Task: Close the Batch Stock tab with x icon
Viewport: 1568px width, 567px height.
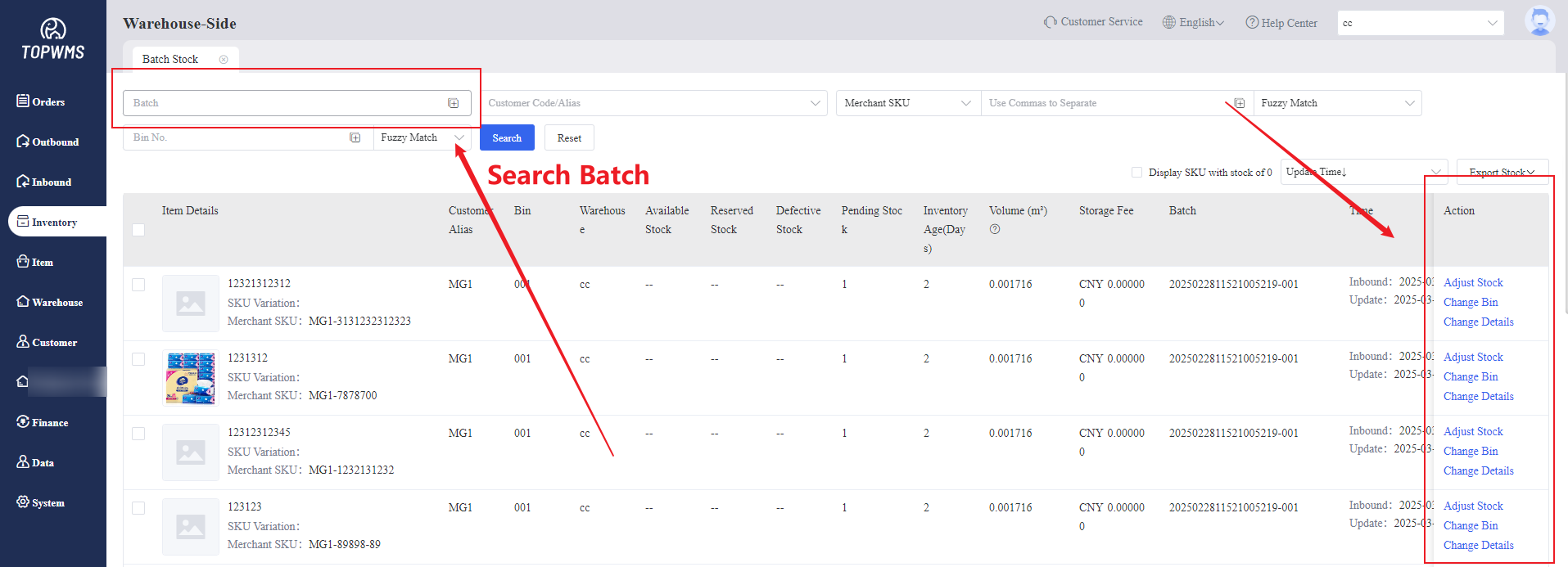Action: pos(224,60)
